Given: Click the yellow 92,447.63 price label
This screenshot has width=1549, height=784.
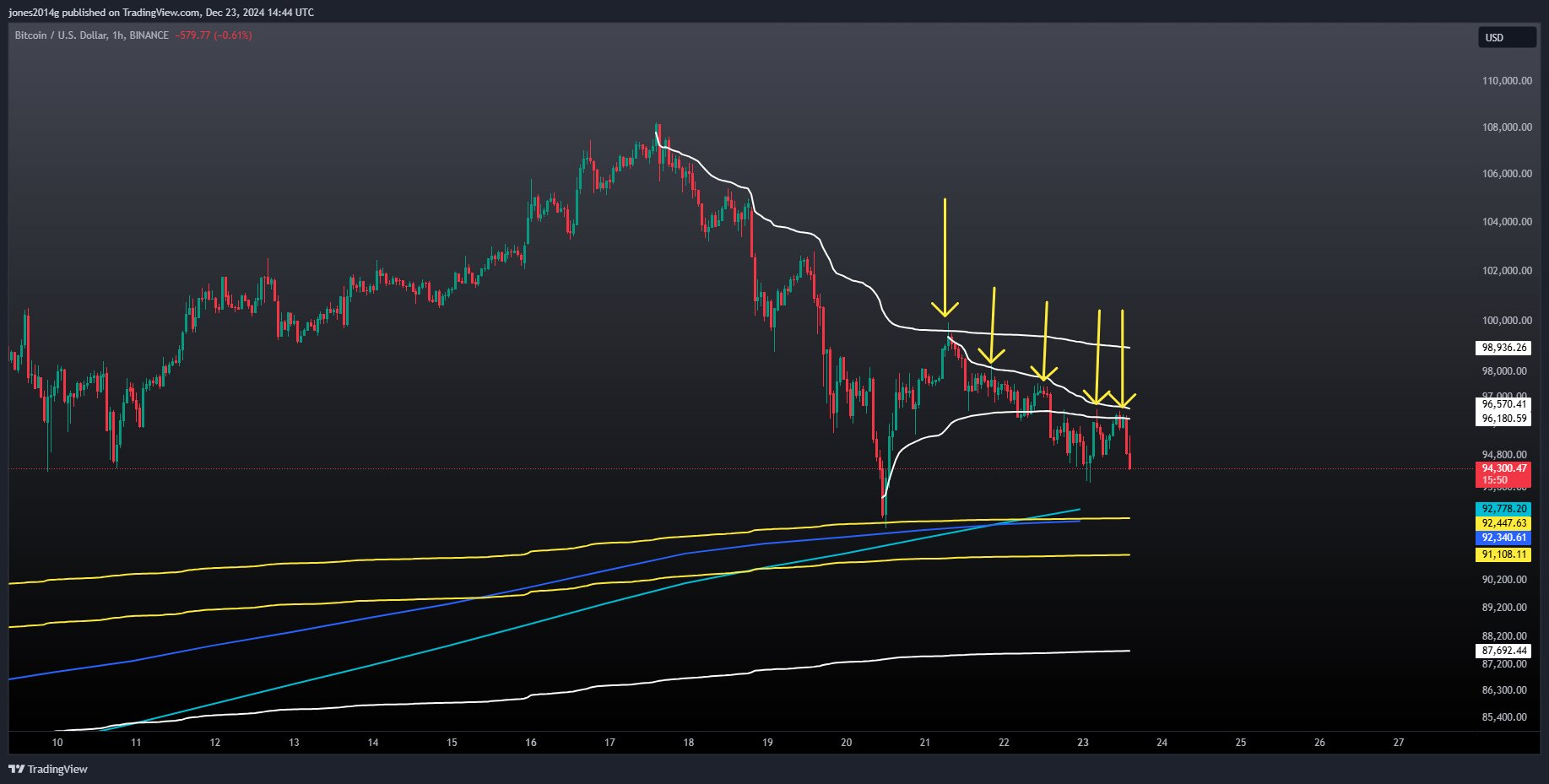Looking at the screenshot, I should tap(1503, 523).
